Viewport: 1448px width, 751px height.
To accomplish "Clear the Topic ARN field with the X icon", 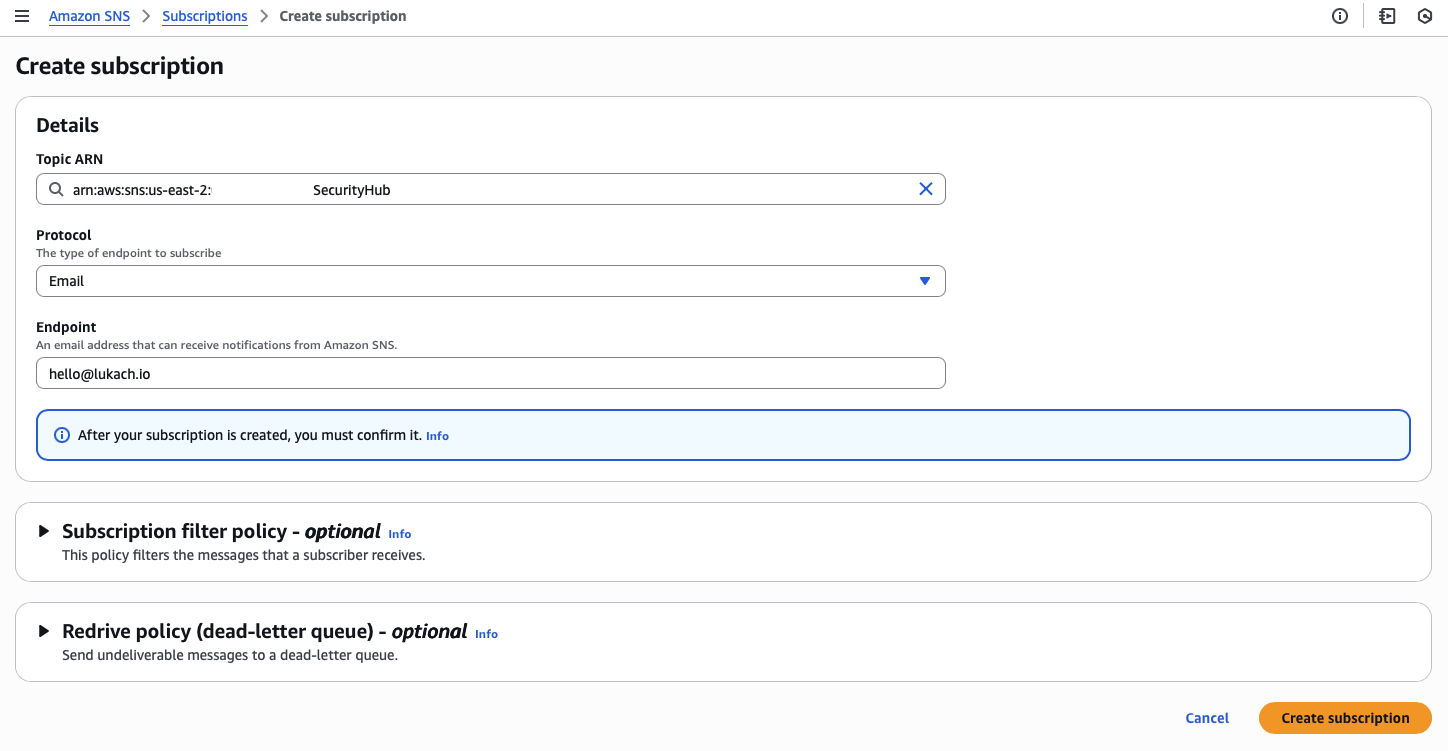I will click(925, 189).
